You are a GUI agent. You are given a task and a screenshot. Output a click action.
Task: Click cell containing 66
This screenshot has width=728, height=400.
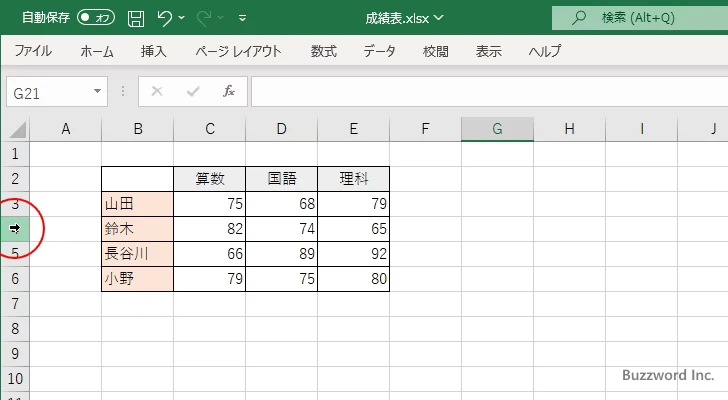[x=209, y=254]
